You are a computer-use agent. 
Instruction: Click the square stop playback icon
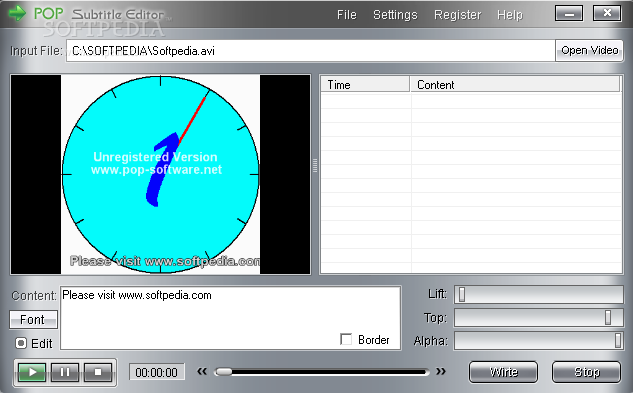[98, 372]
